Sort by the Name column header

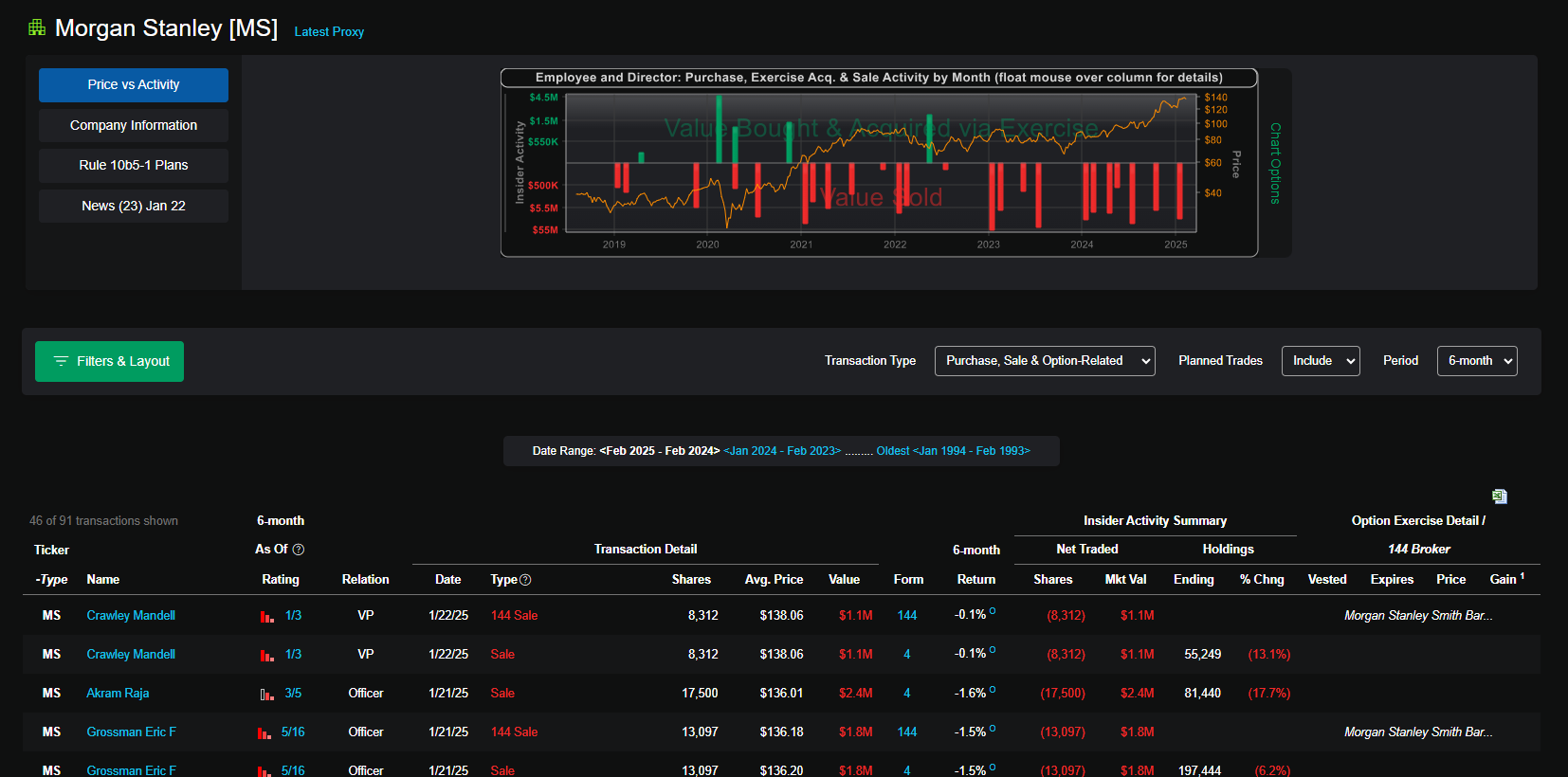tap(103, 580)
